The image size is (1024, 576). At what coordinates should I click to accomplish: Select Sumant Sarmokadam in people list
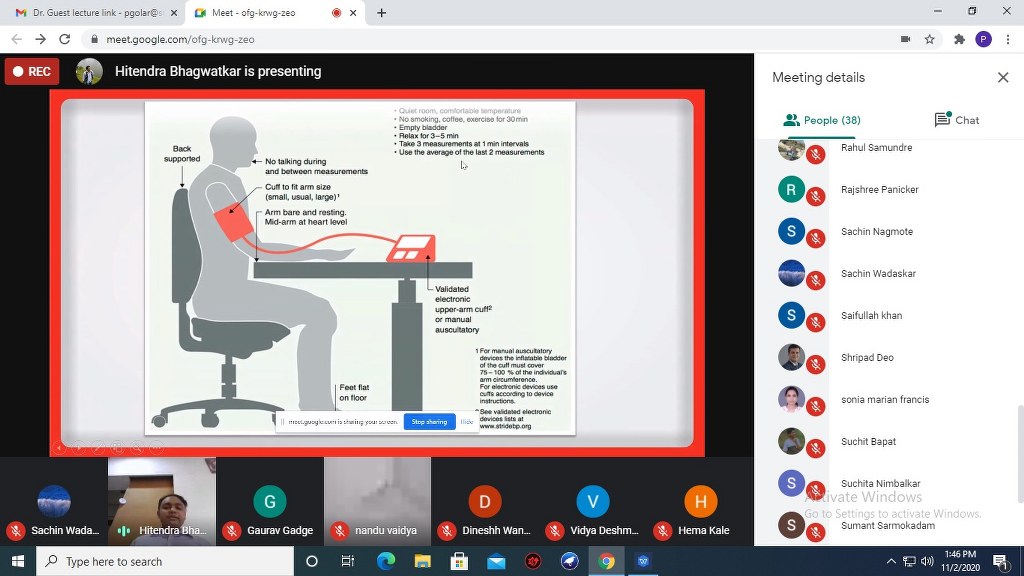[889, 525]
